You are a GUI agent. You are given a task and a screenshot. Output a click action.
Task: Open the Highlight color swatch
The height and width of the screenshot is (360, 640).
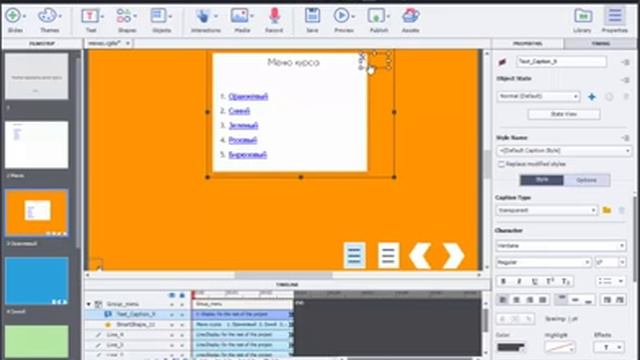(x=560, y=347)
